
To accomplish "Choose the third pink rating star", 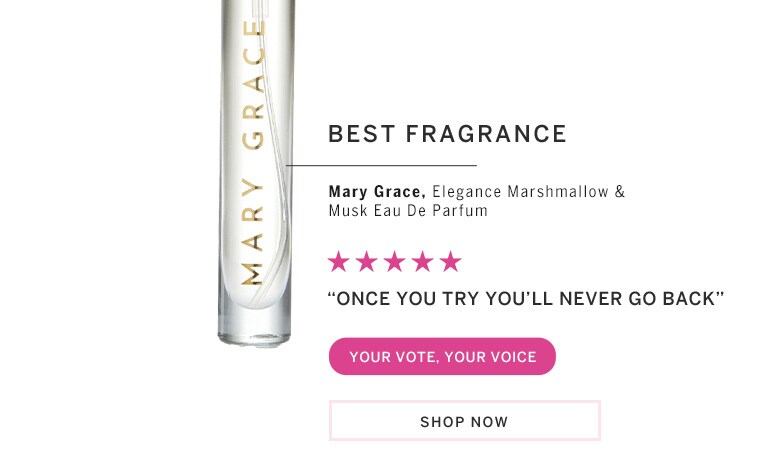I will coord(394,262).
